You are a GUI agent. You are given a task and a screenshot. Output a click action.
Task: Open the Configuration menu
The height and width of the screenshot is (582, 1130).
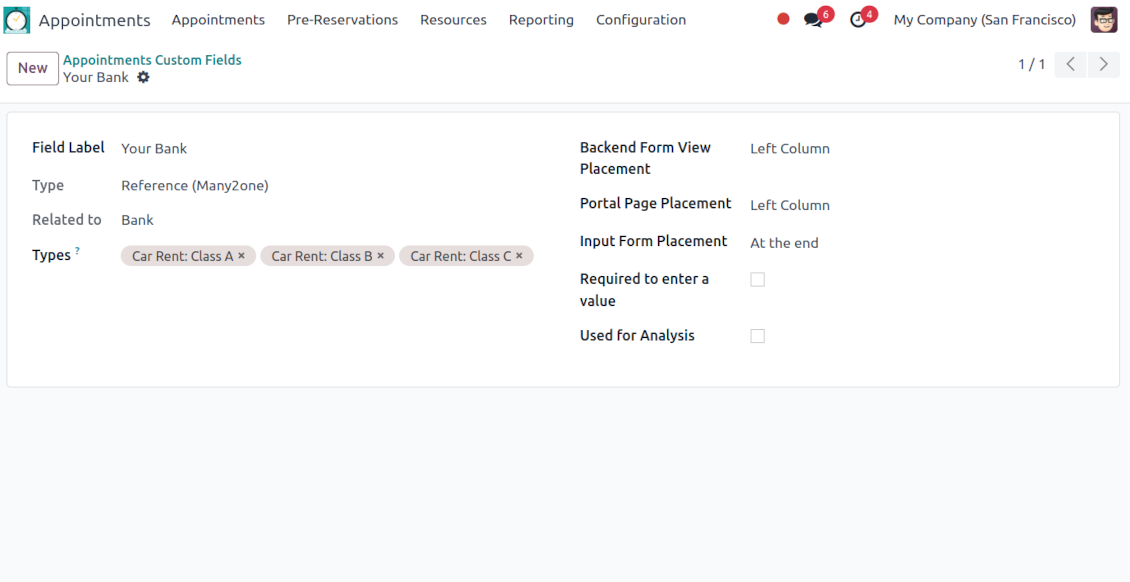pos(640,20)
